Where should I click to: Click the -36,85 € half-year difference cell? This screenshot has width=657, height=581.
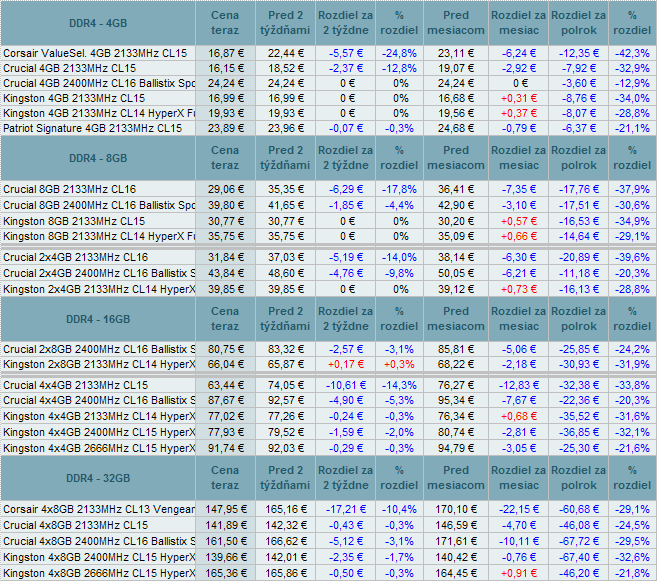click(579, 432)
